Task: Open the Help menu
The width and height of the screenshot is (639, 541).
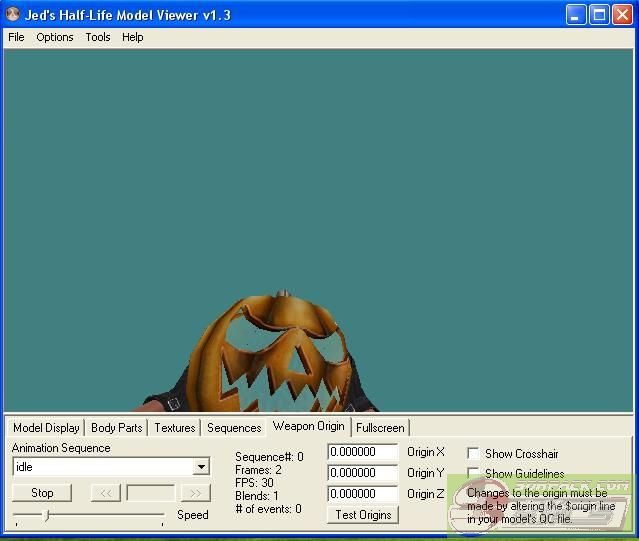Action: pos(132,37)
